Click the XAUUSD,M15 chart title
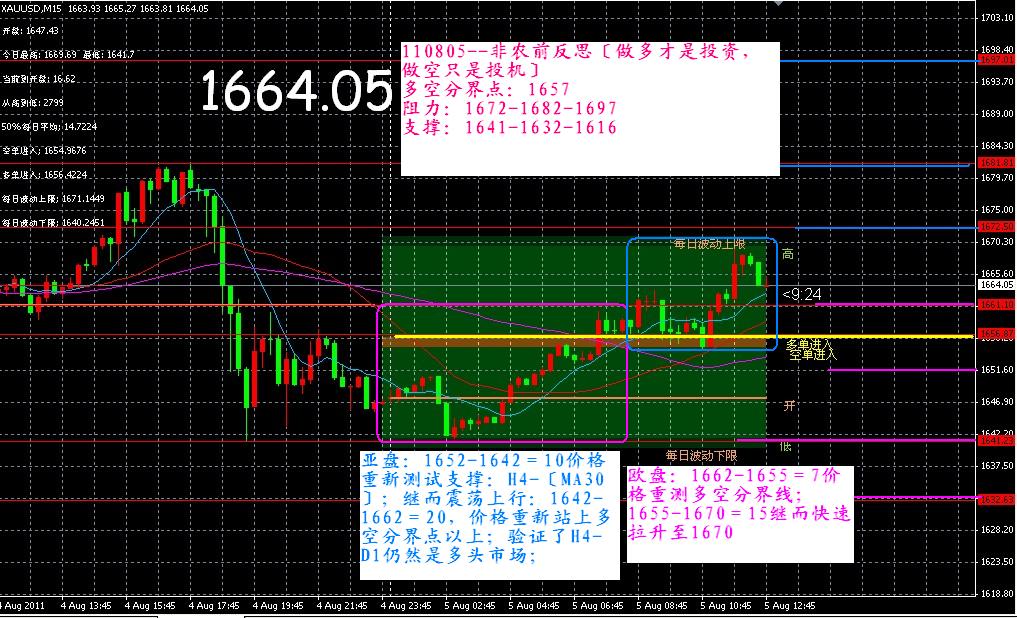1017x618 pixels. pos(35,8)
